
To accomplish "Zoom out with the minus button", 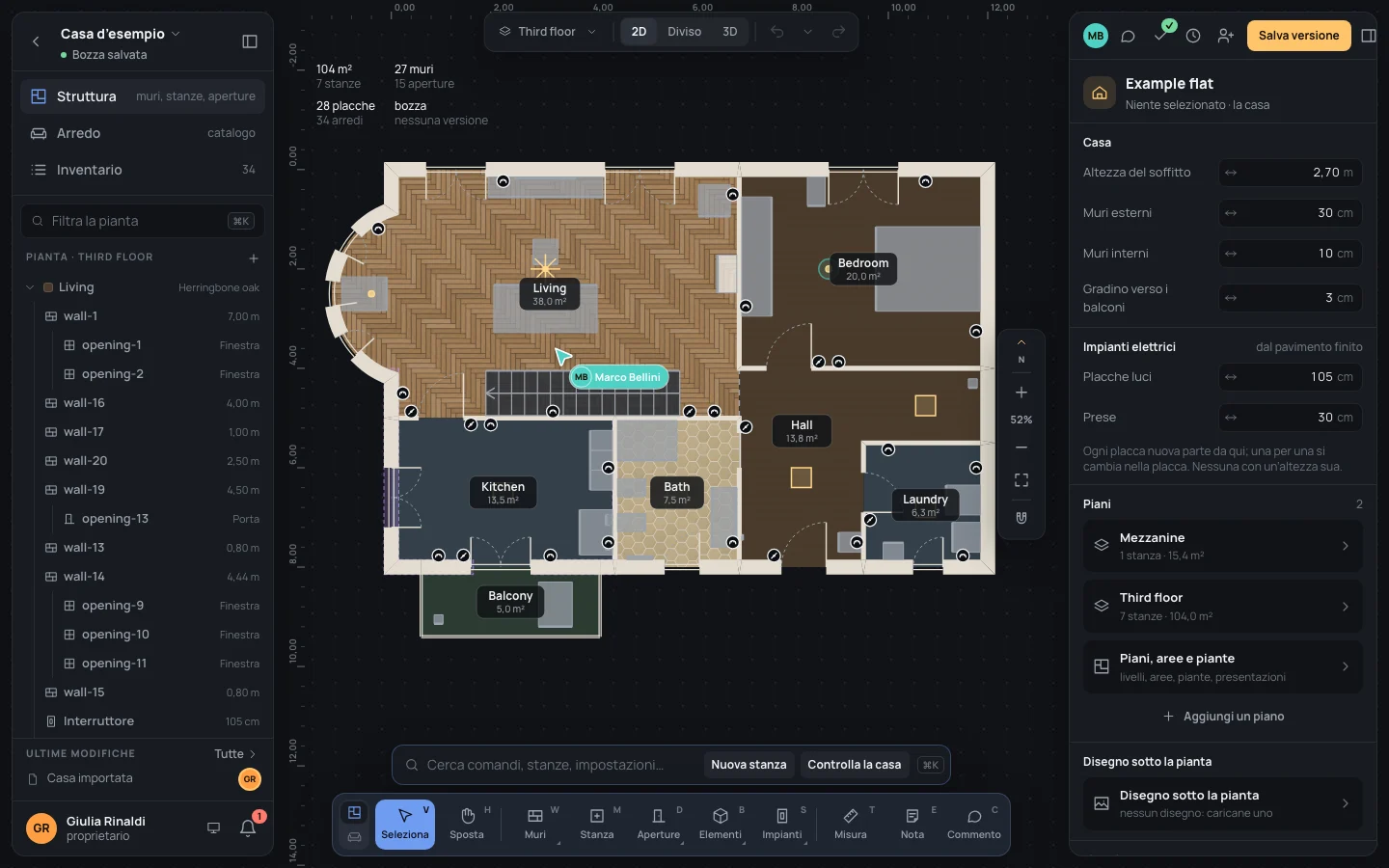I will 1021,448.
